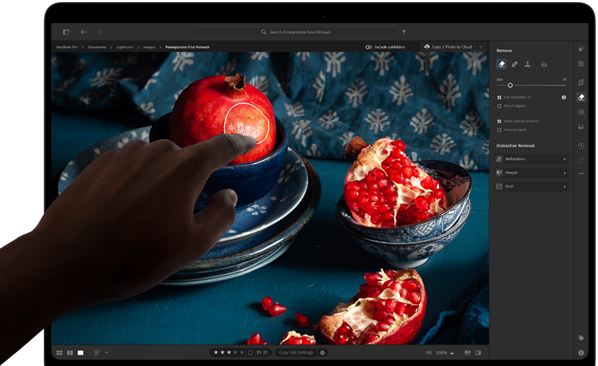
Task: Expand the Reflections section
Action: [x=531, y=159]
